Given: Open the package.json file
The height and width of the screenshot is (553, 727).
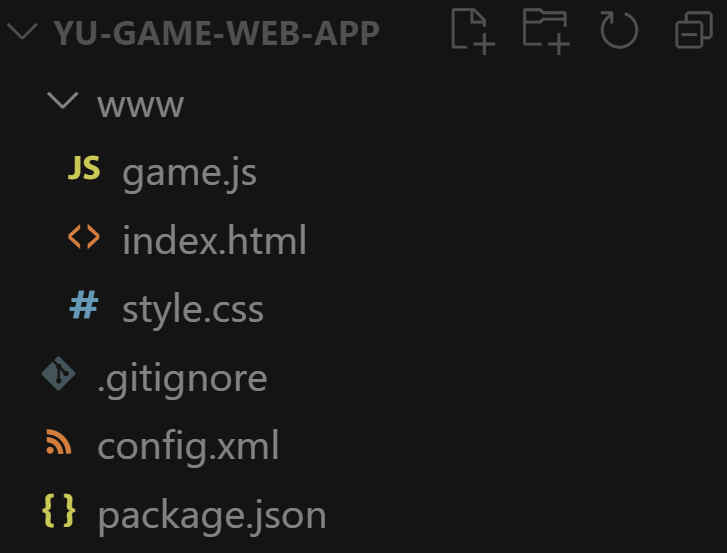Looking at the screenshot, I should click(212, 516).
